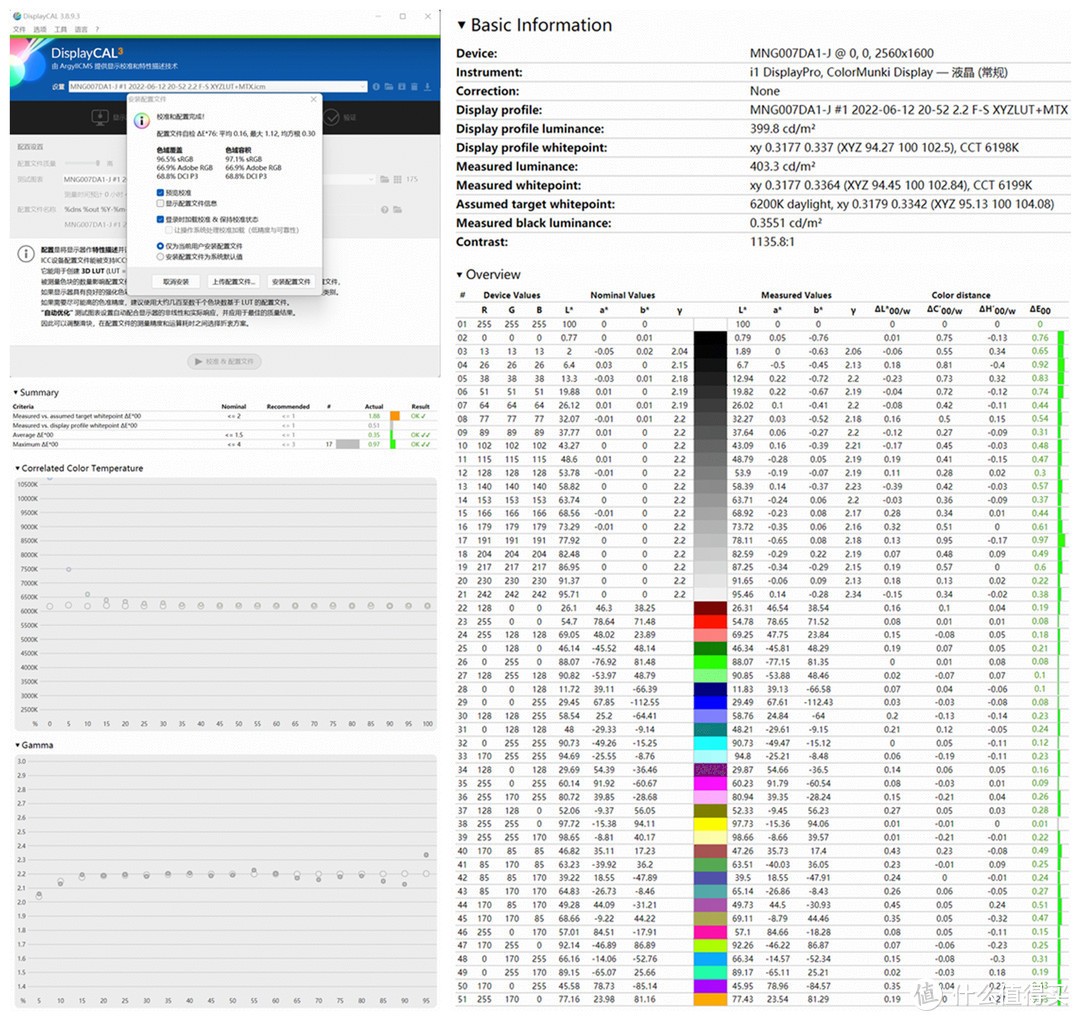Screen dimensions: 1080x1021
Task: Toggle the 预览校准 checkbox
Action: click(x=160, y=193)
